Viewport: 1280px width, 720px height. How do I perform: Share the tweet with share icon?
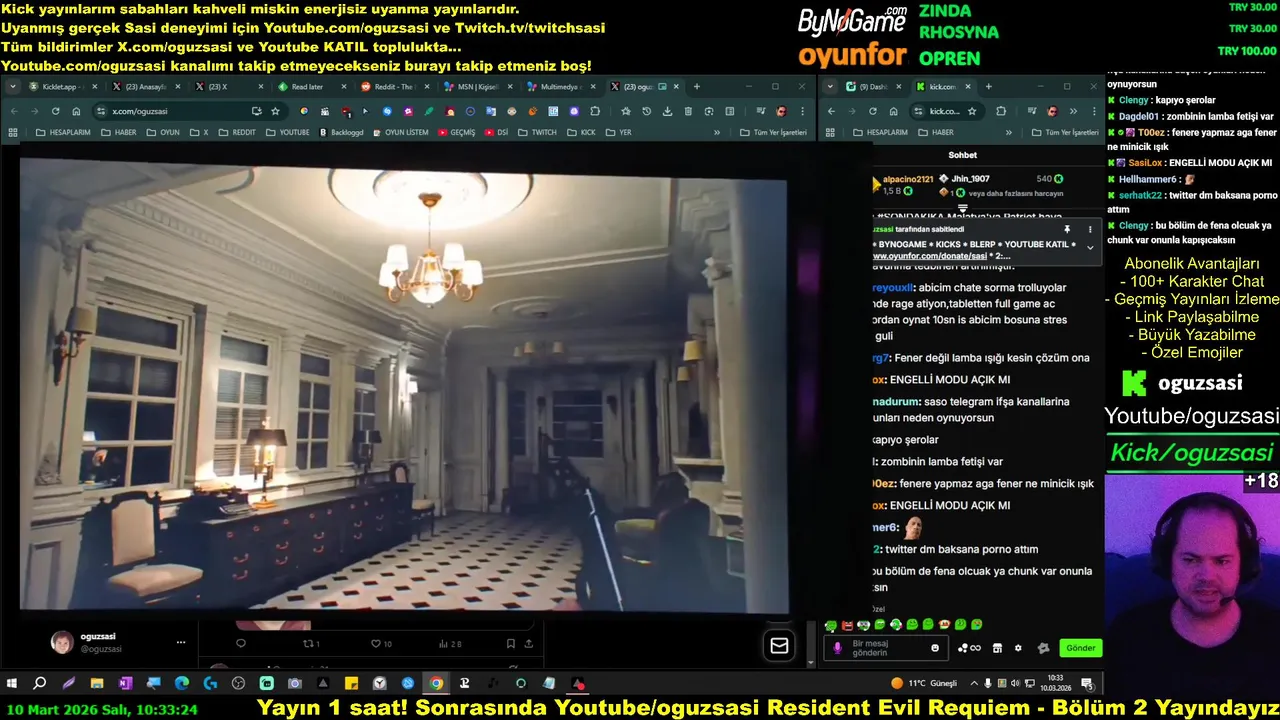pos(528,644)
